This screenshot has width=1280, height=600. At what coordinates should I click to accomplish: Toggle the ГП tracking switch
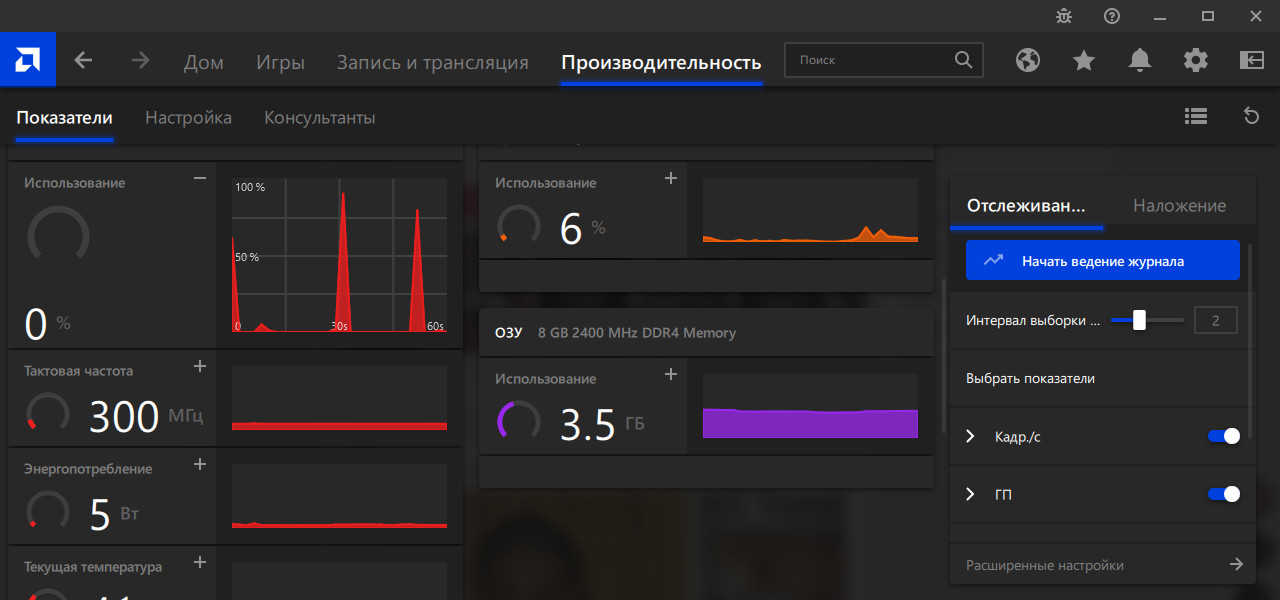[1224, 494]
